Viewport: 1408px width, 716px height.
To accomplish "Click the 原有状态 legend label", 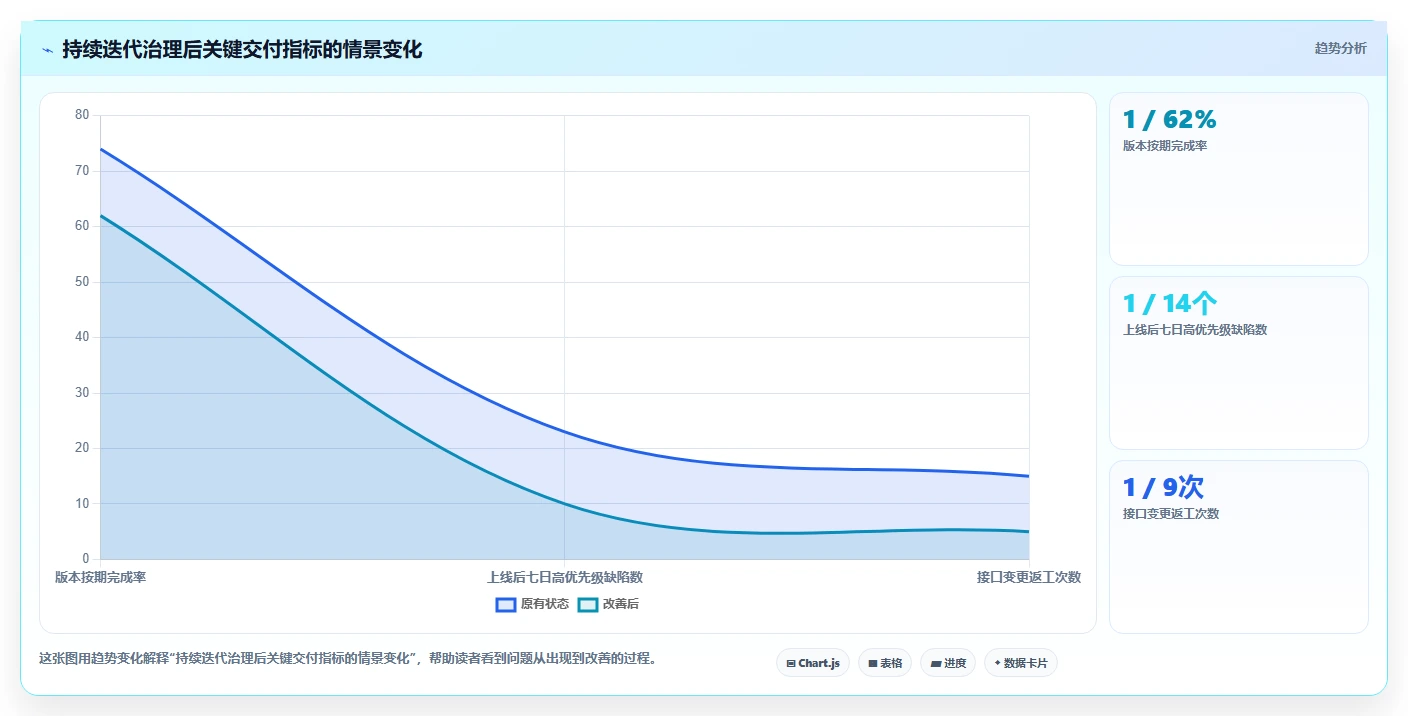I will [545, 604].
